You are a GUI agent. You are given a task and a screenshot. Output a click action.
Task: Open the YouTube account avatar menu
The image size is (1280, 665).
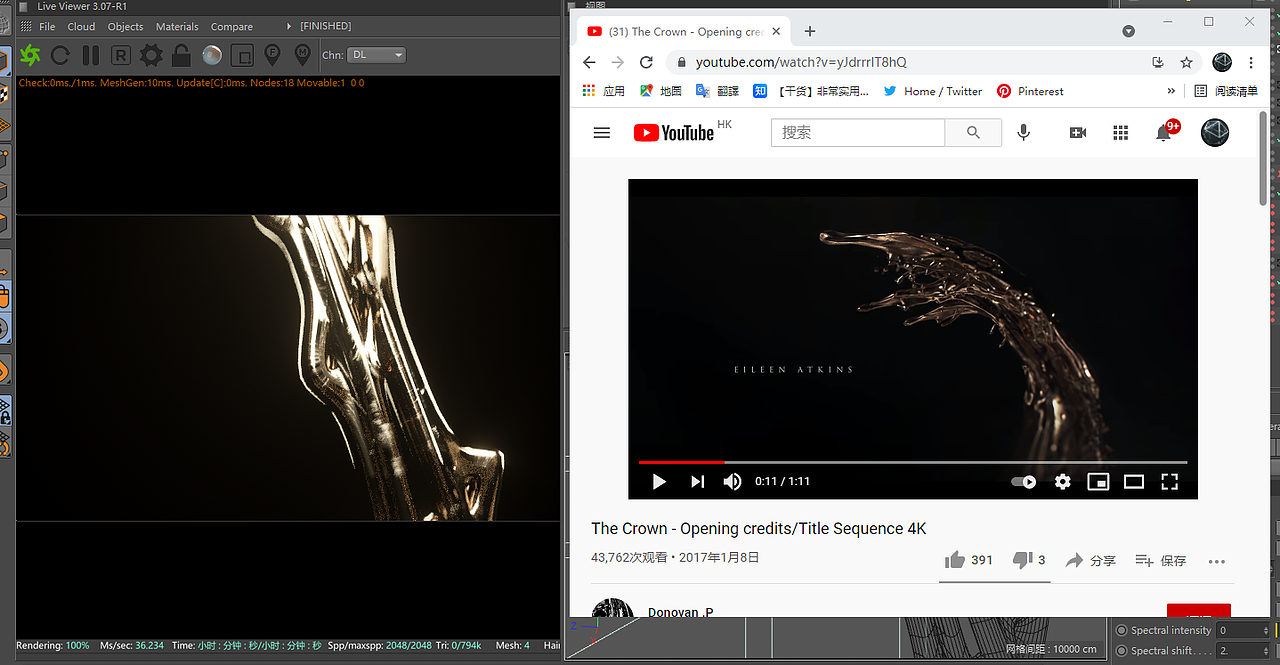point(1214,132)
